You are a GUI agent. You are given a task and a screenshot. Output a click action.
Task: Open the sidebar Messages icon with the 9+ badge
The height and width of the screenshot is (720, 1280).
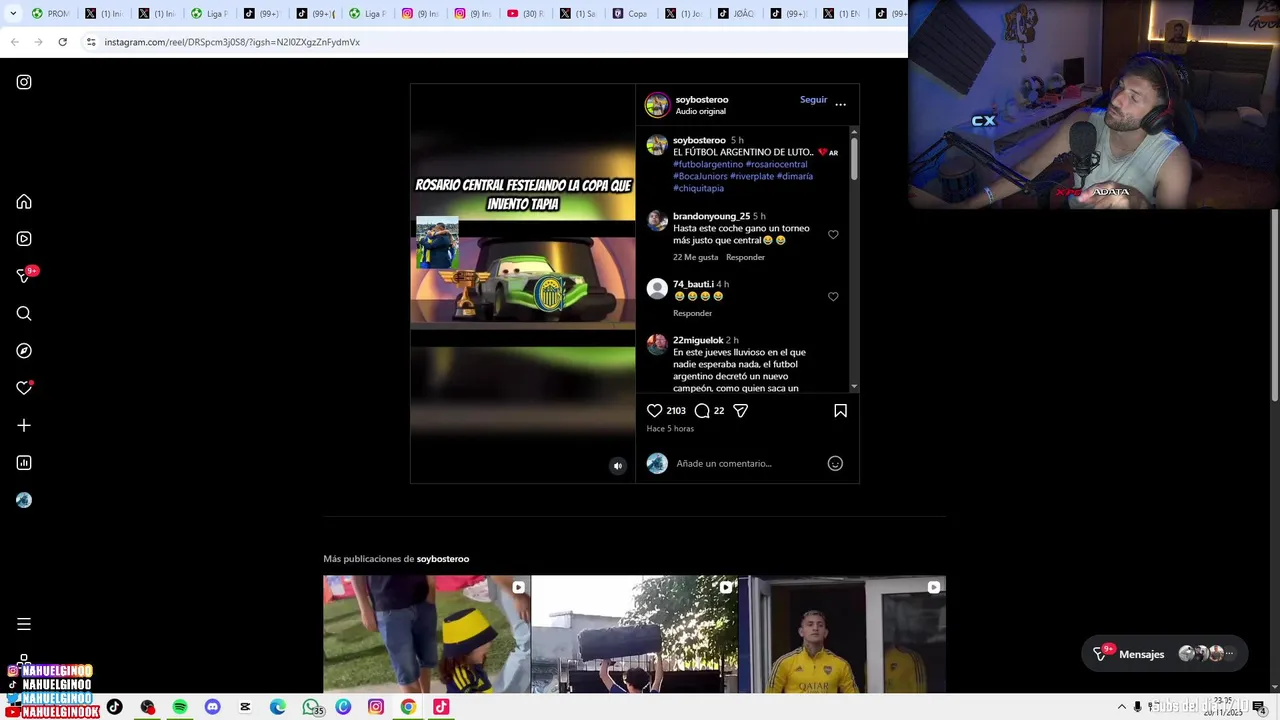tap(26, 275)
